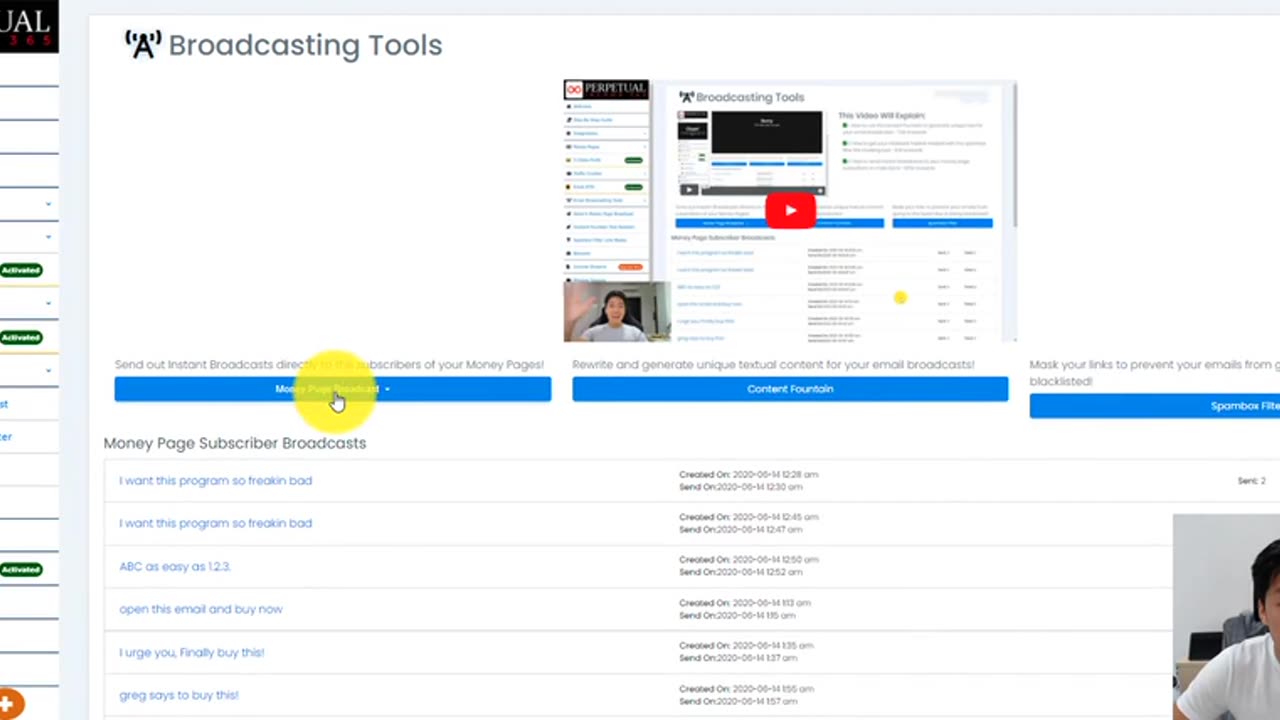This screenshot has width=1280, height=720.
Task: Open the broadcast created at 12:28 am
Action: coord(215,481)
